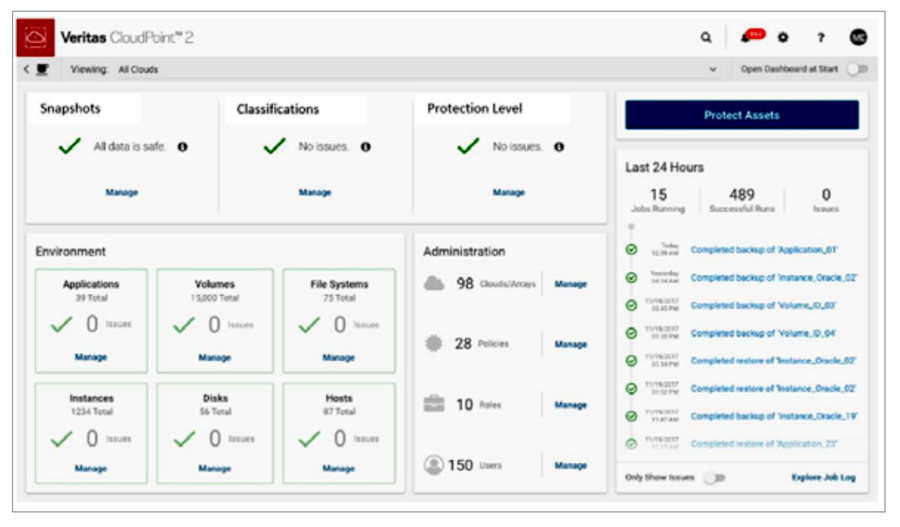Viewport: 900px width, 527px height.
Task: Manage Policies in Administration
Action: (x=571, y=344)
